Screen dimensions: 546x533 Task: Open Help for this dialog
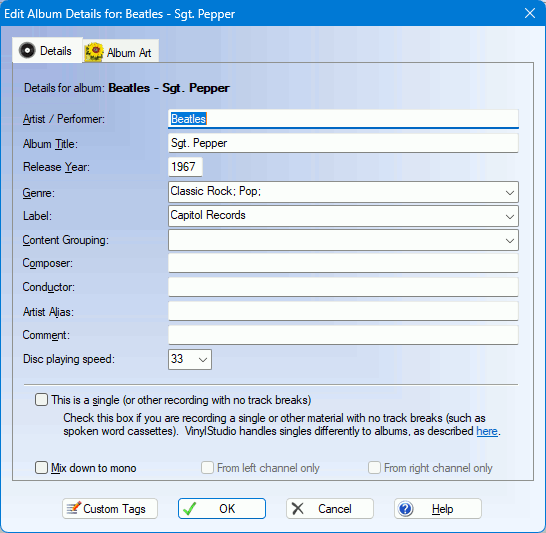438,509
